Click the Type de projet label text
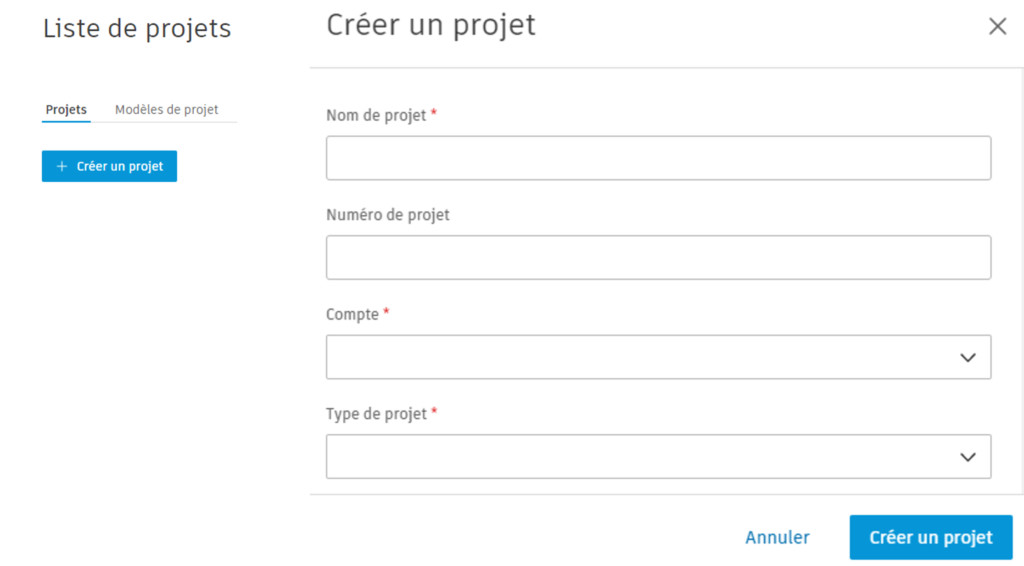The height and width of the screenshot is (566, 1024). pos(377,414)
